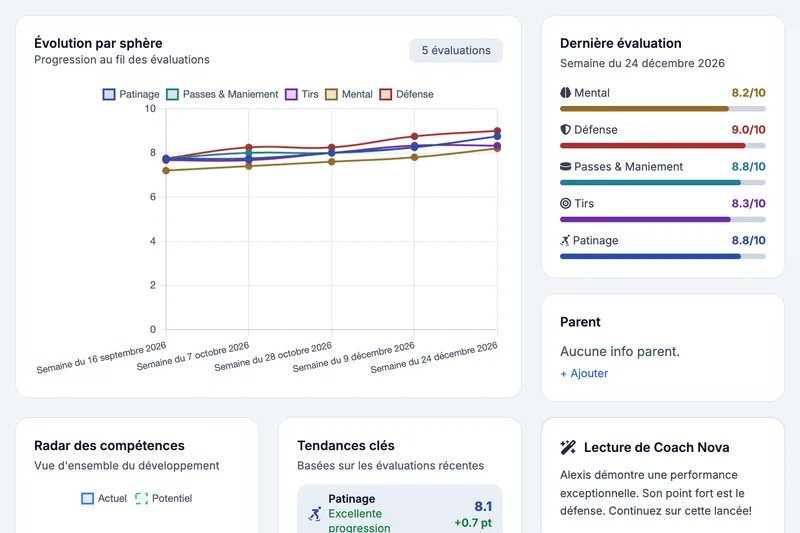Screen dimensions: 800x533
Task: Click the Patinage 8.8/10 progress bar
Action: tap(663, 257)
